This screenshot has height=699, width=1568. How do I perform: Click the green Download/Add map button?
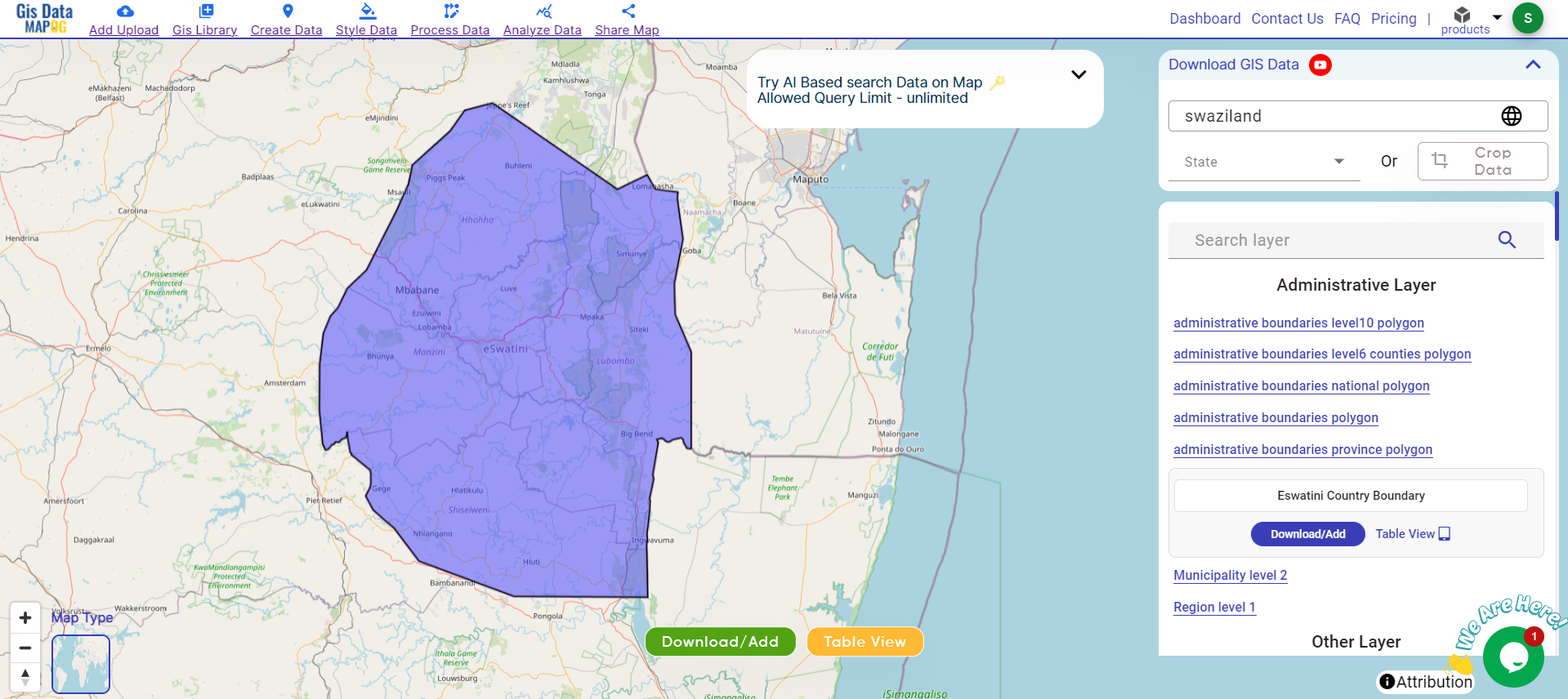pos(720,642)
